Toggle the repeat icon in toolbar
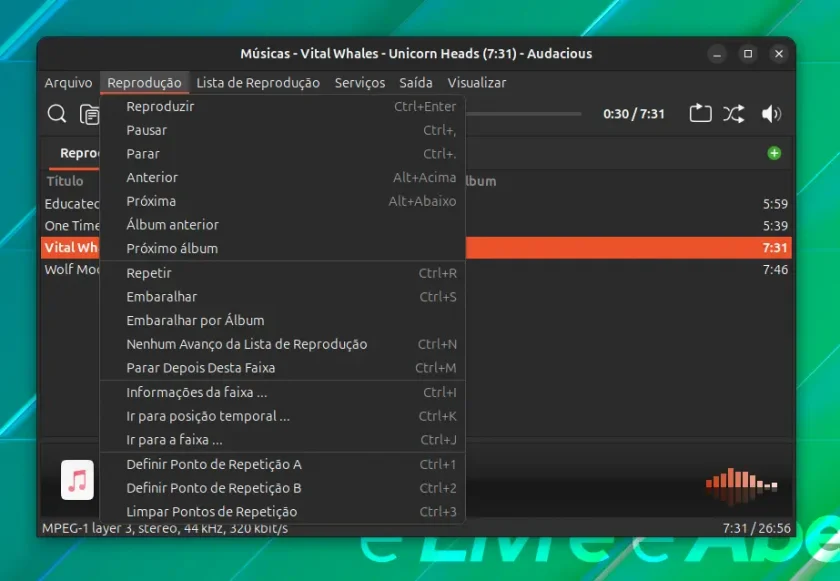 coord(700,114)
